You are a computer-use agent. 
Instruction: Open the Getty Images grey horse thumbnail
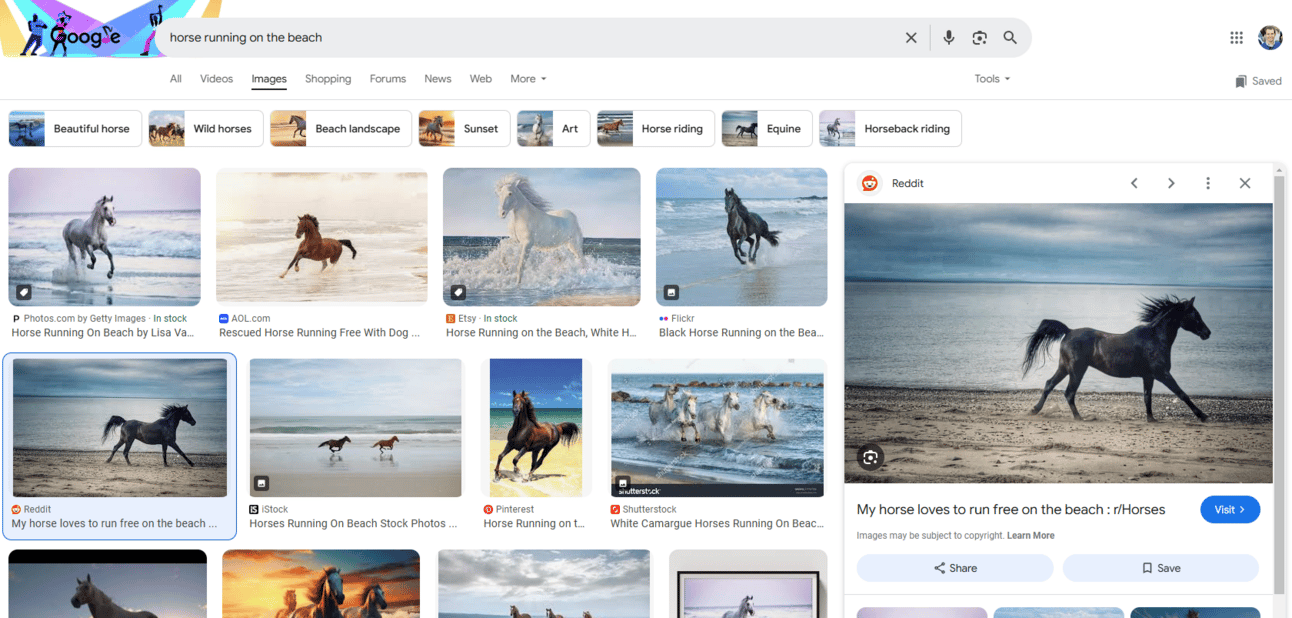pyautogui.click(x=104, y=237)
